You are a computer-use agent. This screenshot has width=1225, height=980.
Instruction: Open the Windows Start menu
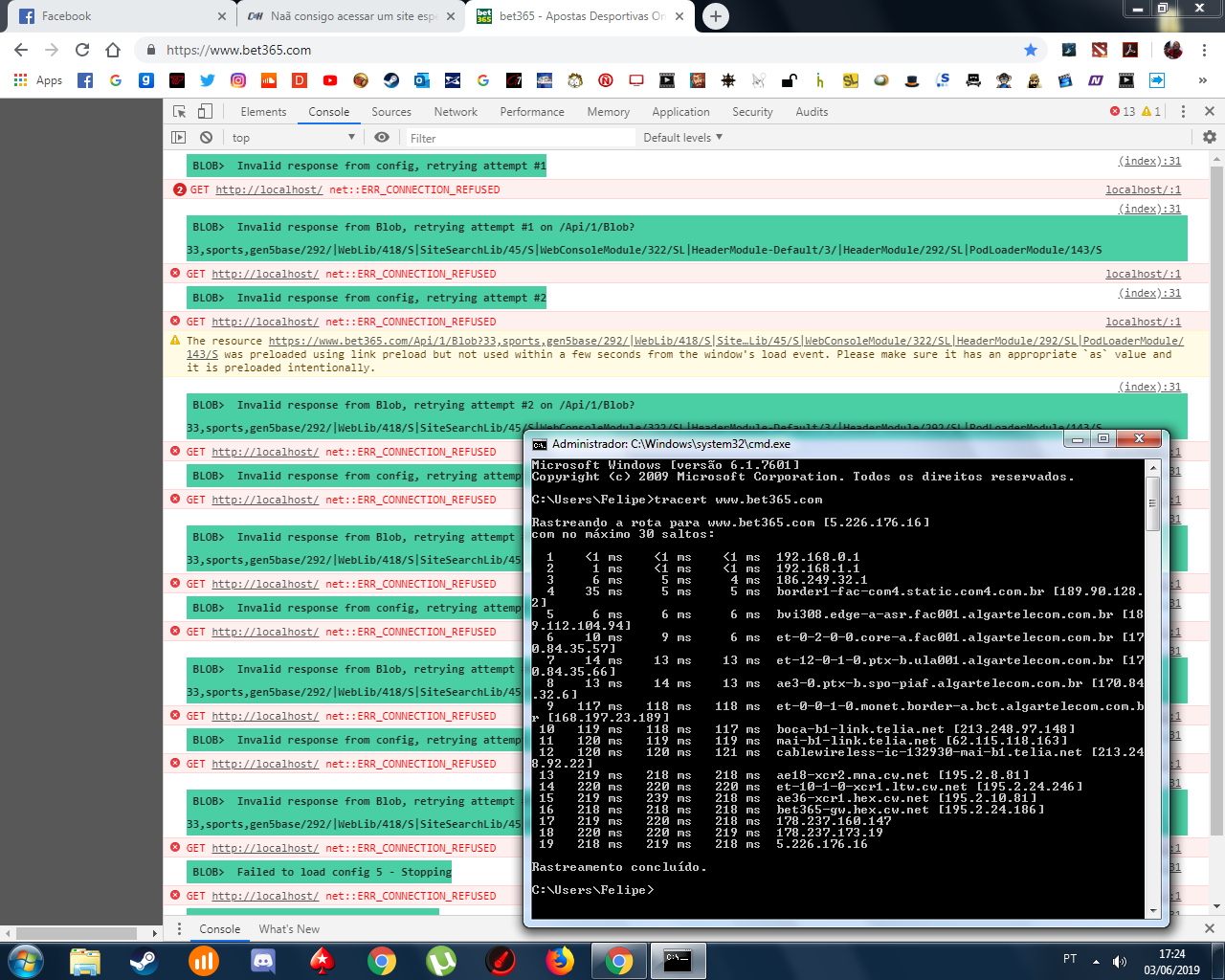(x=26, y=960)
